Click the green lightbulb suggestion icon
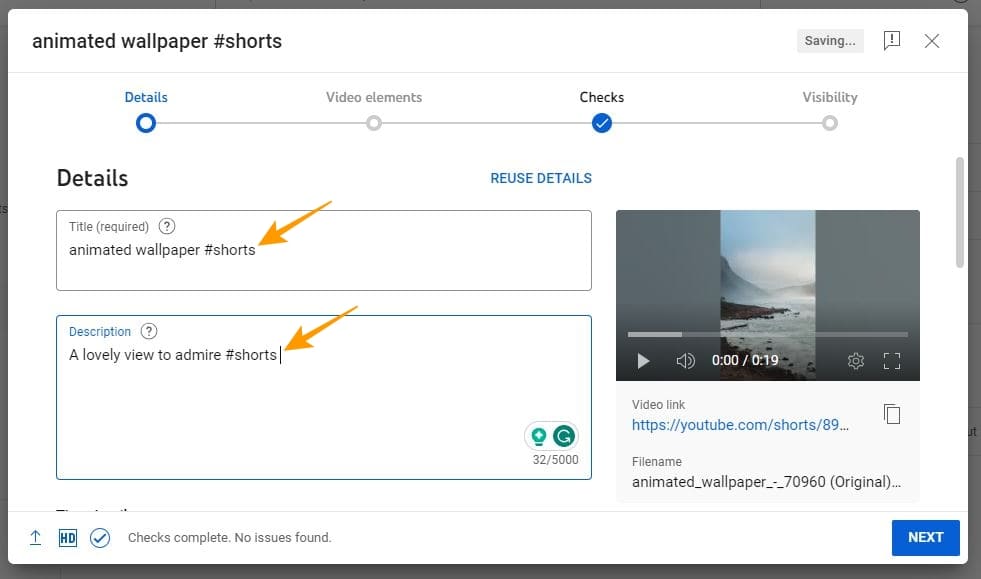Viewport: 981px width, 579px height. 538,436
